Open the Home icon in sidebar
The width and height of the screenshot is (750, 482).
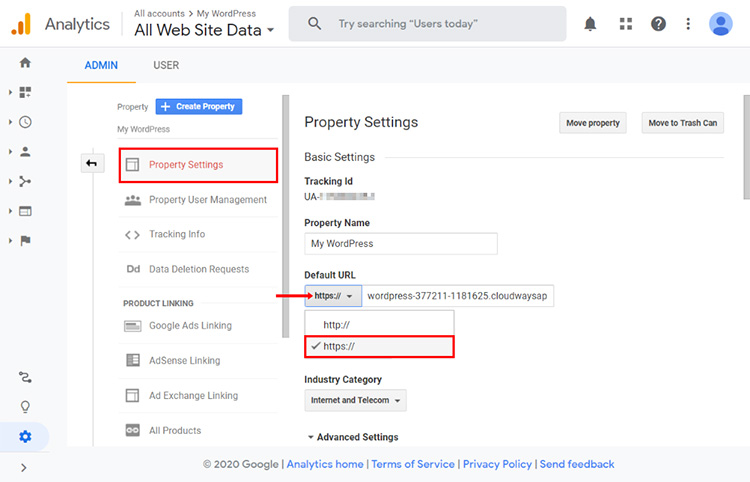(25, 63)
